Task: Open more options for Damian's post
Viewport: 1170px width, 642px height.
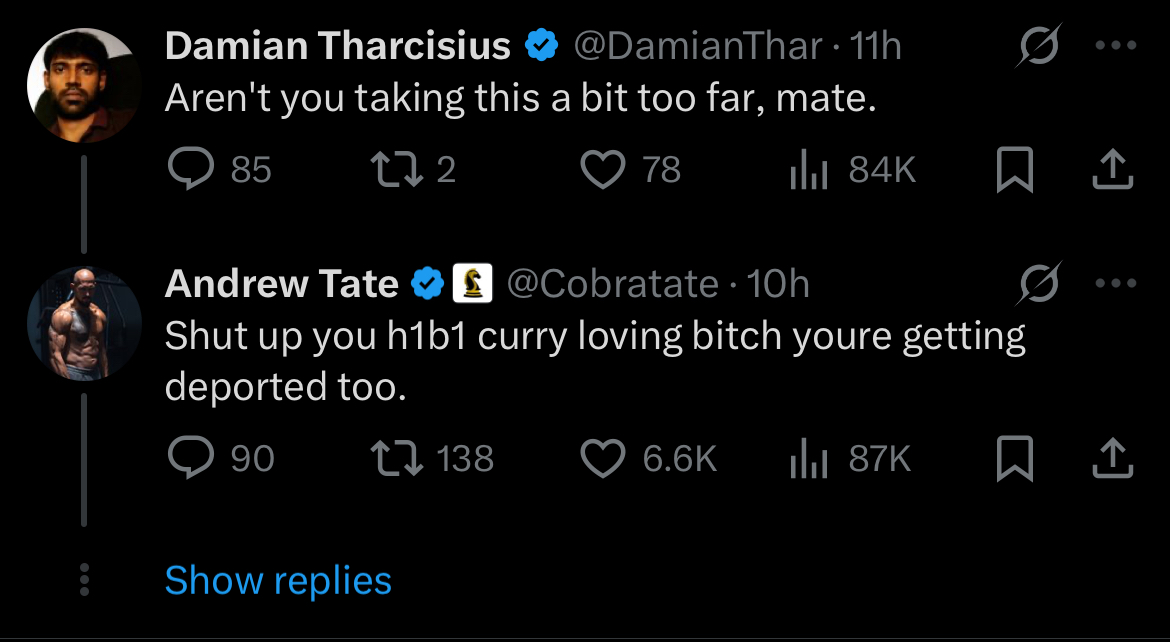Action: 1116,46
